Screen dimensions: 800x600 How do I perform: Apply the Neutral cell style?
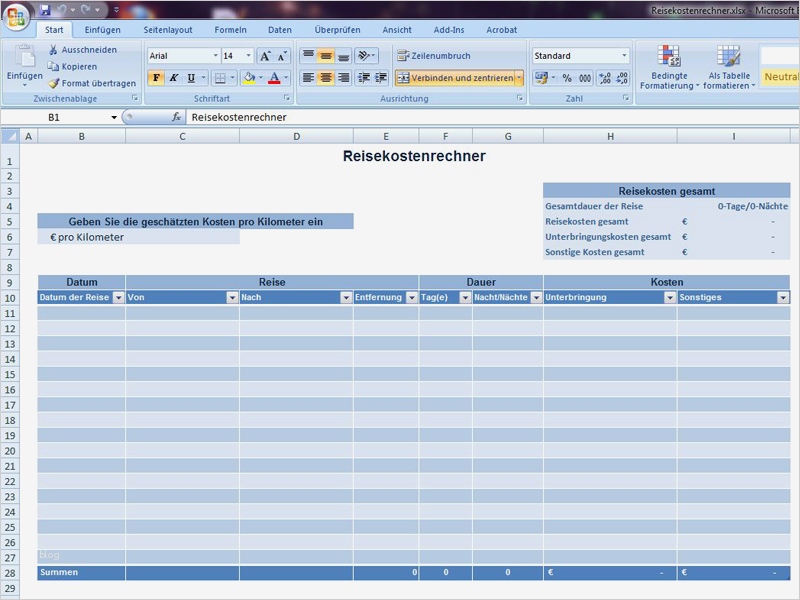click(780, 77)
